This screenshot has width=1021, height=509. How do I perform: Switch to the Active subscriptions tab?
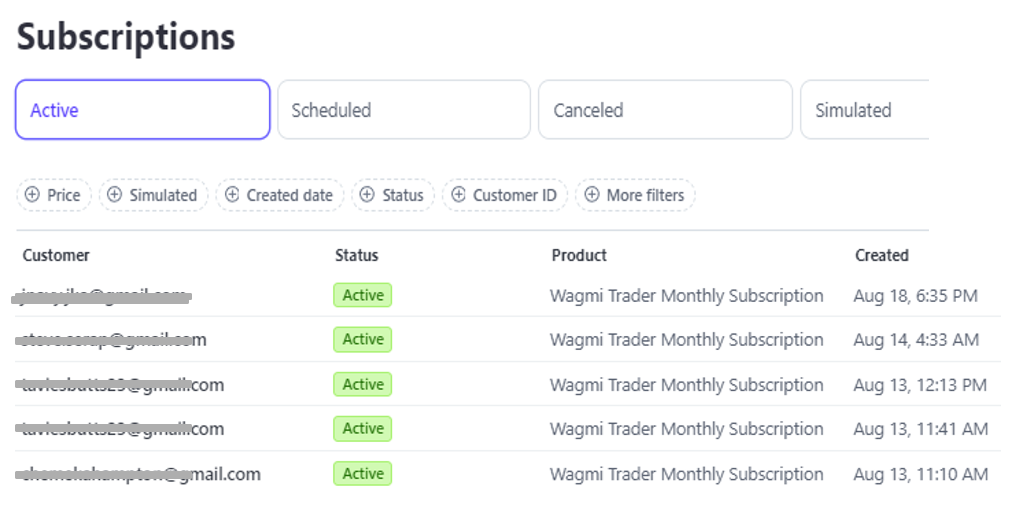click(142, 110)
